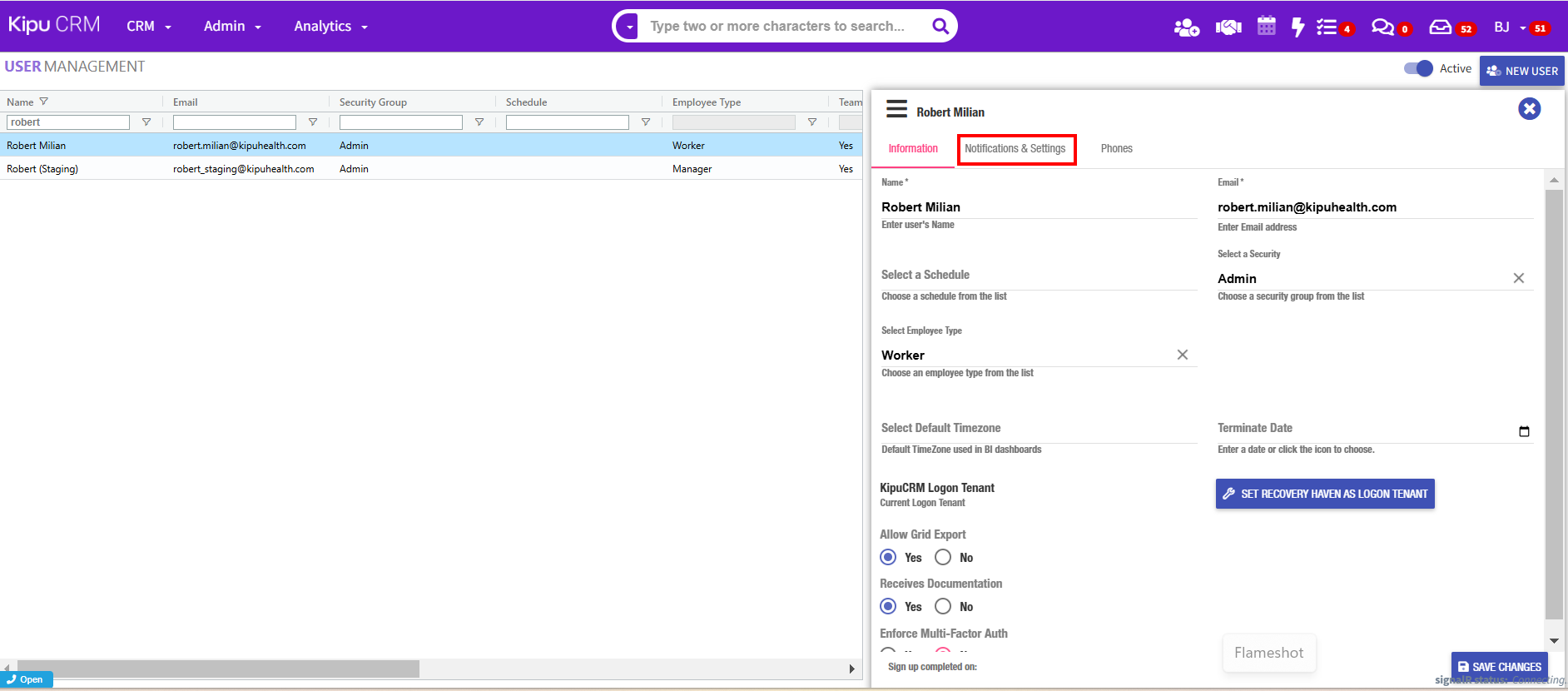Screen dimensions: 1568x691
Task: Open the Select Default Timezone dropdown
Action: (x=1038, y=429)
